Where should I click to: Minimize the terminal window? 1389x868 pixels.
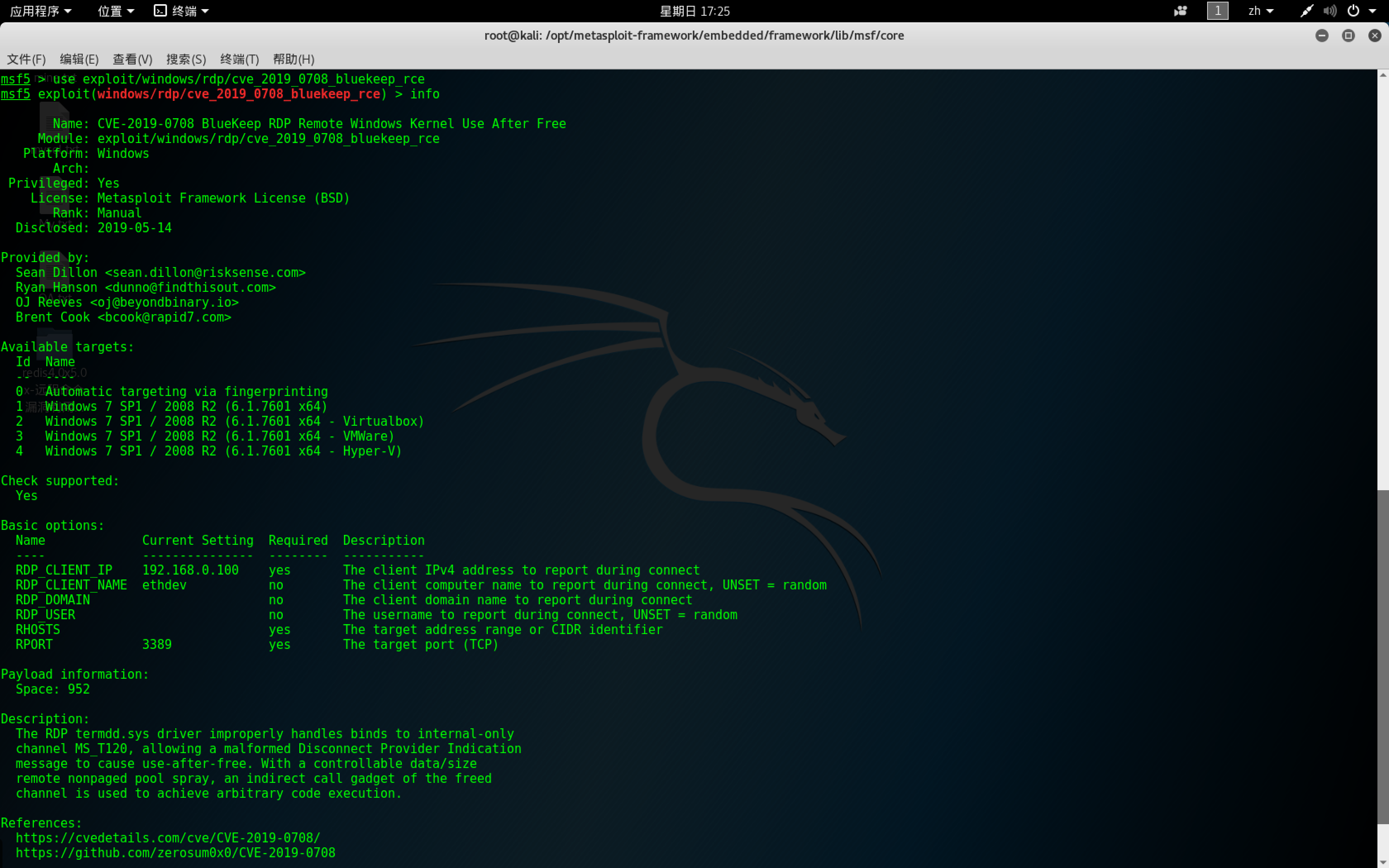(x=1322, y=36)
